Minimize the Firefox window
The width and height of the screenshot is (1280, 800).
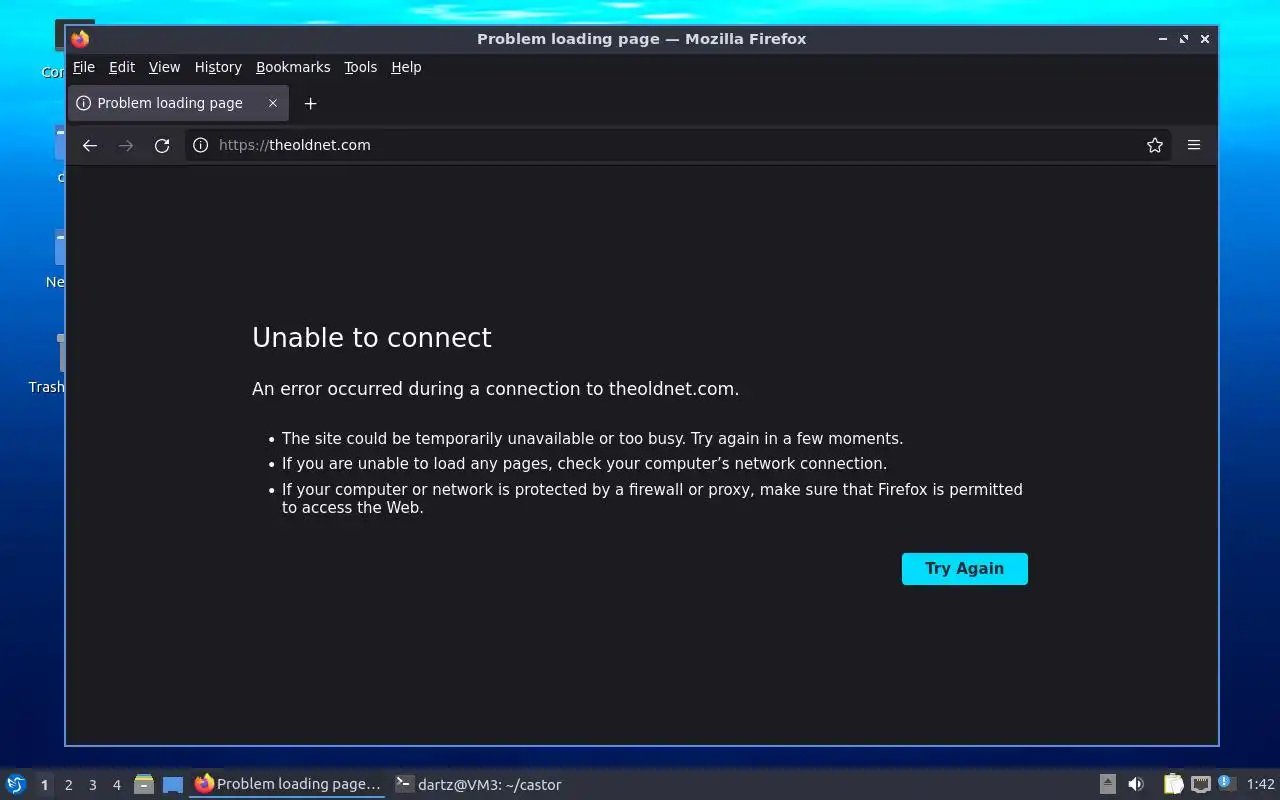[1163, 39]
